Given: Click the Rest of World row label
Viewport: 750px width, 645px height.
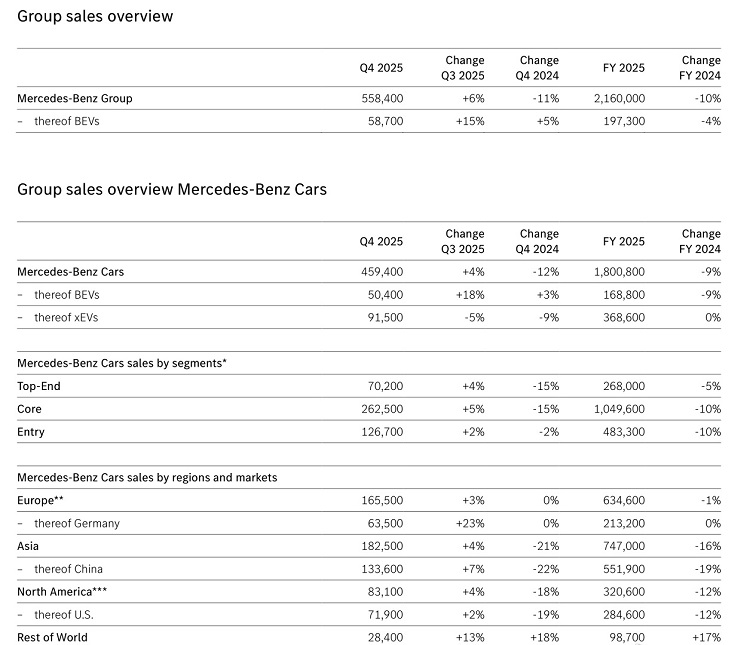Looking at the screenshot, I should [x=52, y=637].
